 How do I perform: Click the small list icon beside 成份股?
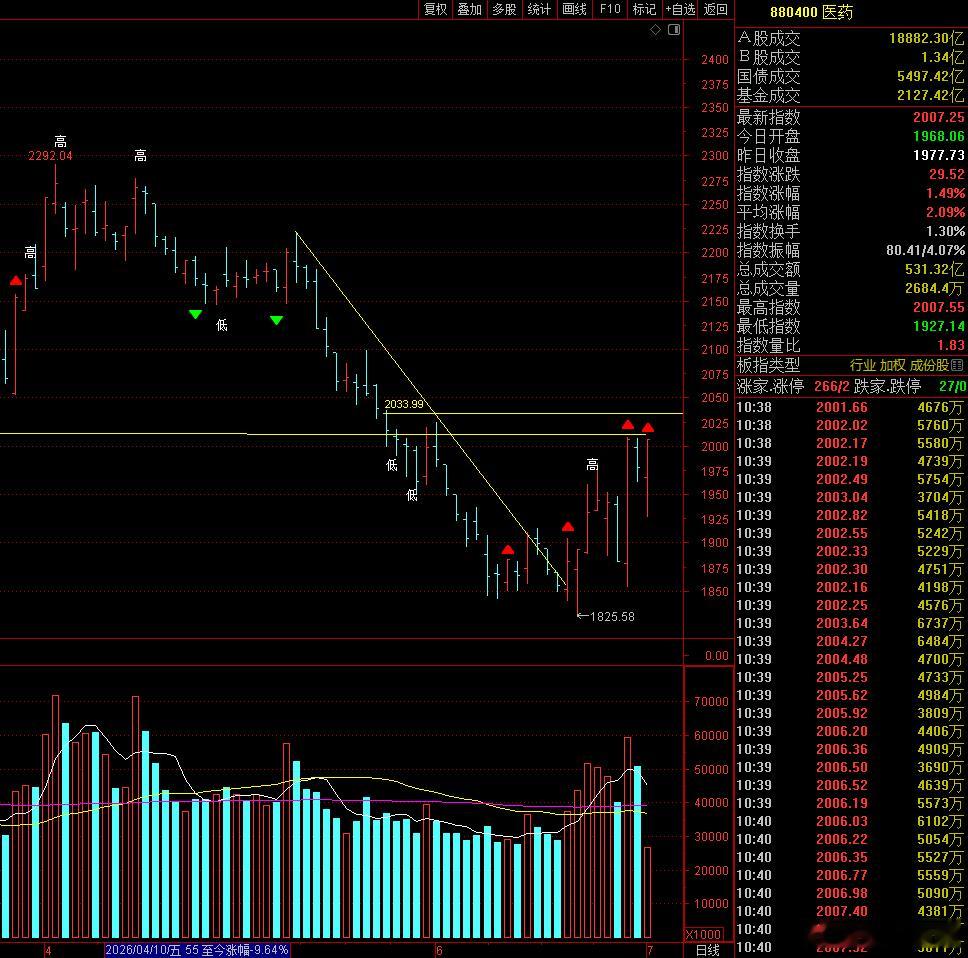(x=957, y=365)
